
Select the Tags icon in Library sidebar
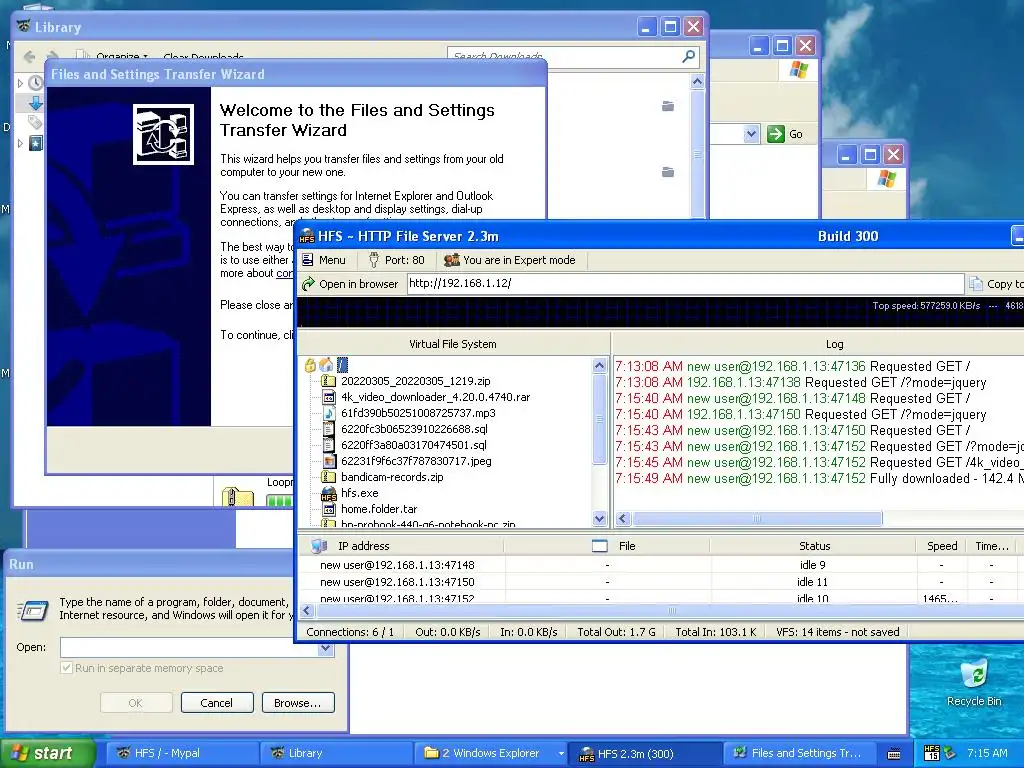pos(35,122)
